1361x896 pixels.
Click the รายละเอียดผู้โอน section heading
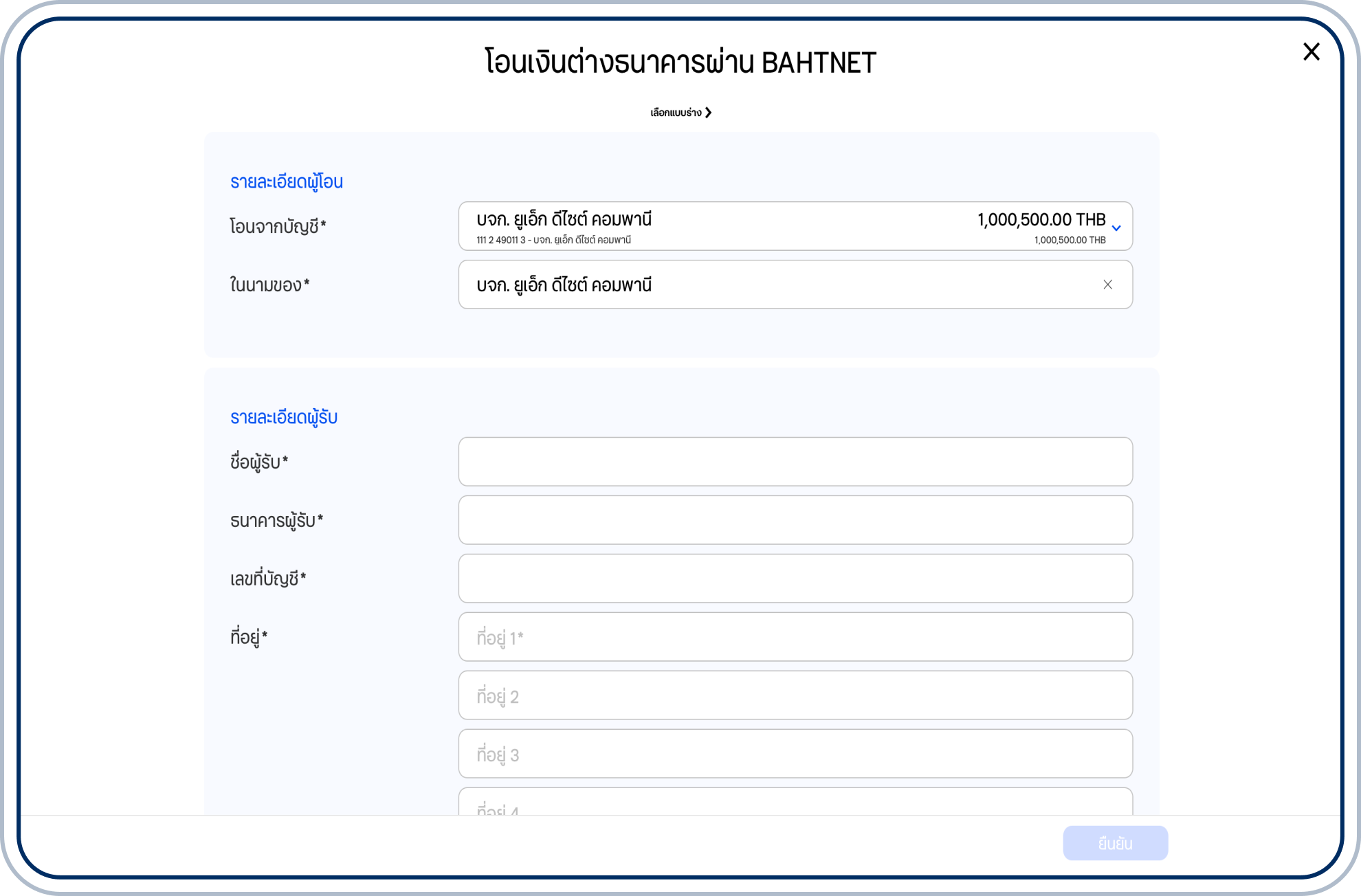[x=286, y=182]
